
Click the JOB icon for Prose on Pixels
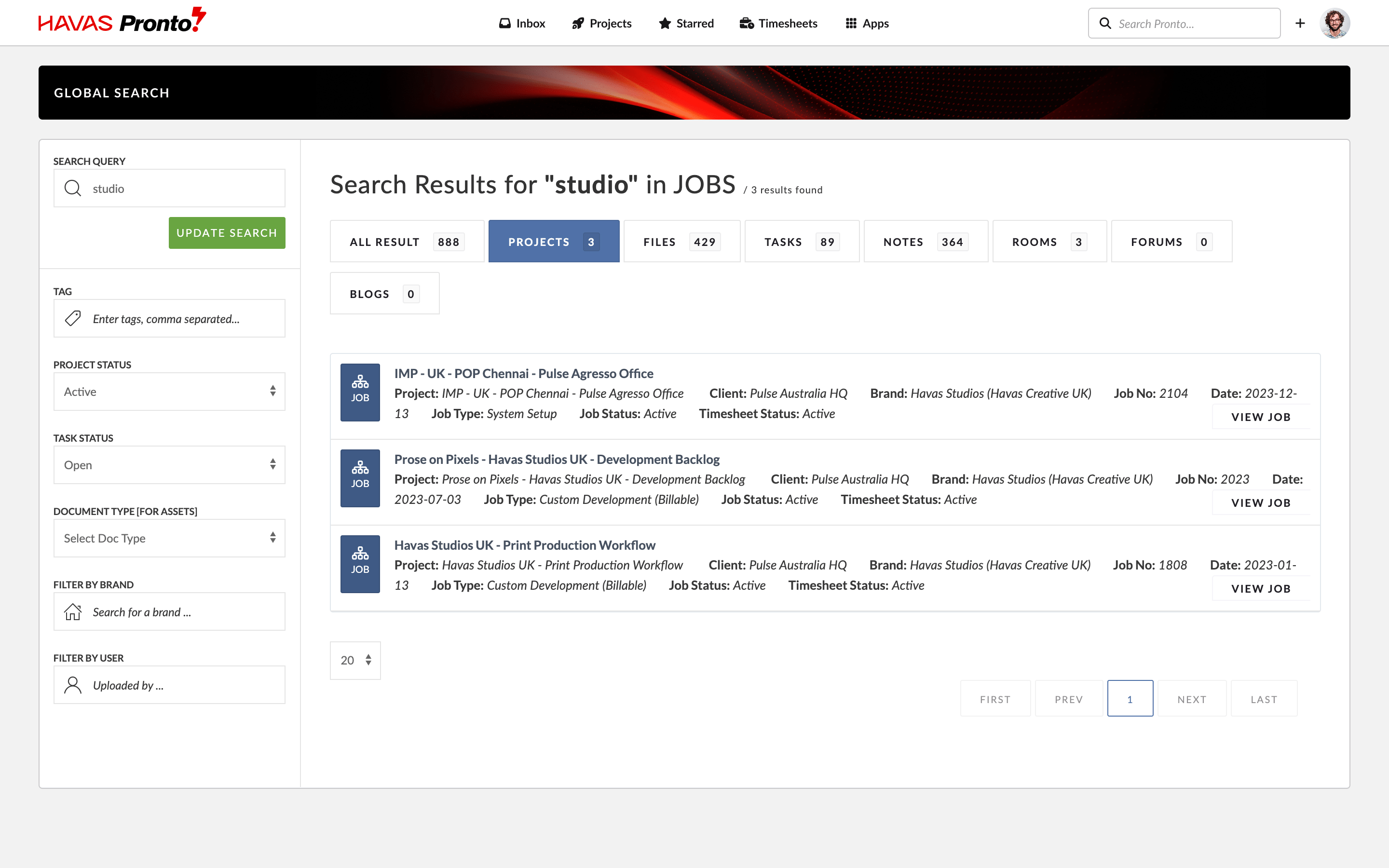coord(360,478)
